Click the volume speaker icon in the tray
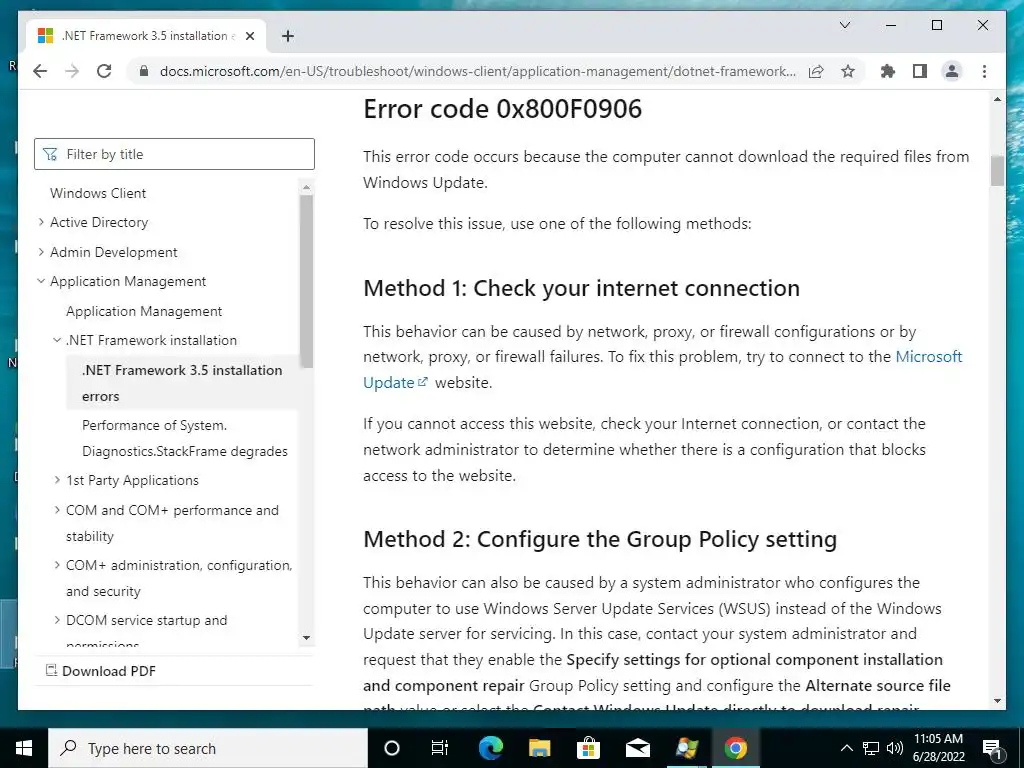The height and width of the screenshot is (768, 1024). [x=895, y=748]
